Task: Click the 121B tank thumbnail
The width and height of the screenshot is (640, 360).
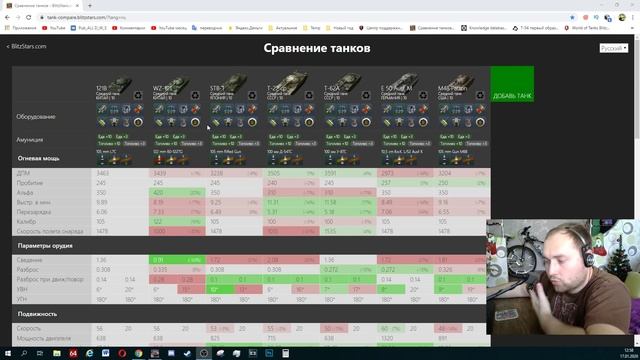Action: point(120,84)
